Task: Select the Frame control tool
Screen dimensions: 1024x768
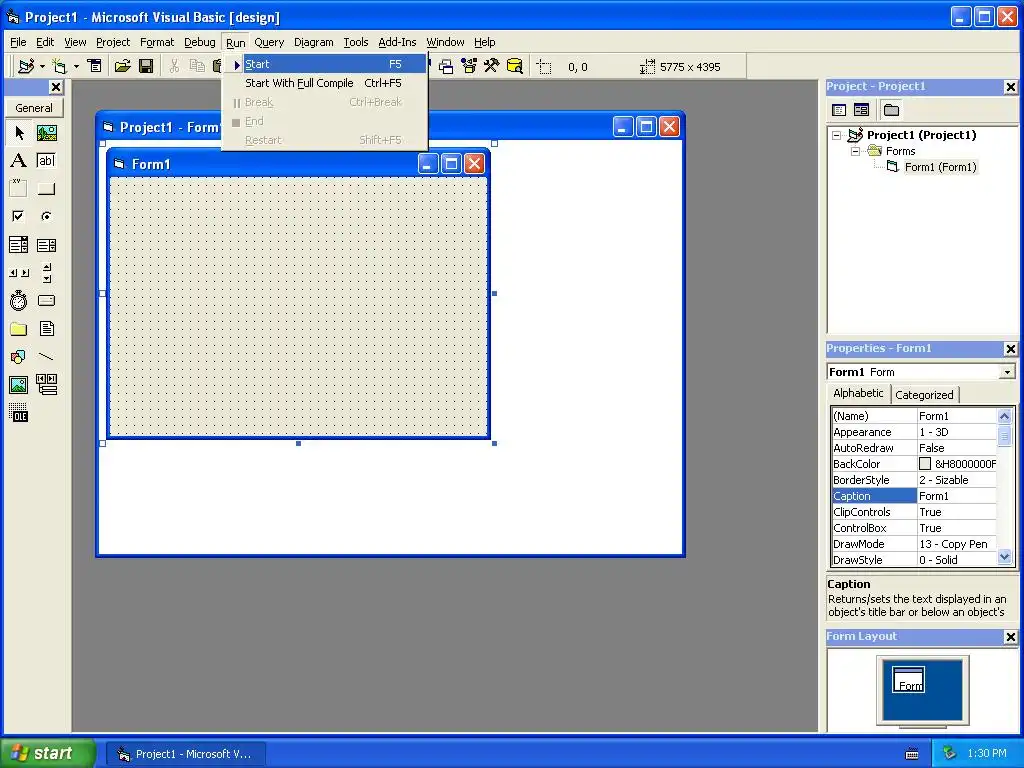Action: [18, 189]
